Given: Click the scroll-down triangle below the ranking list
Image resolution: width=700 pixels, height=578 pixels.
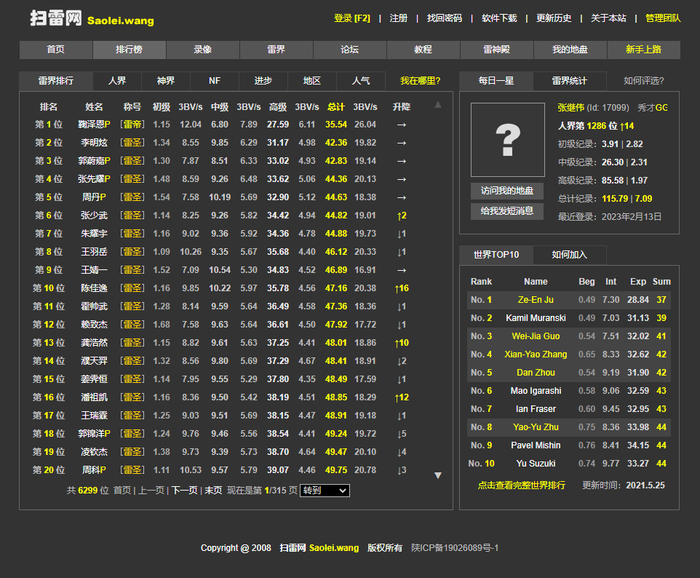Looking at the screenshot, I should 437,475.
